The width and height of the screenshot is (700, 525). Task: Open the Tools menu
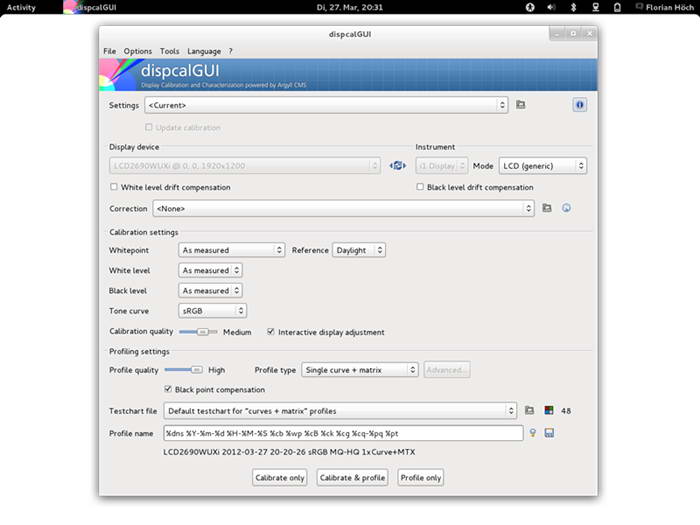pyautogui.click(x=170, y=51)
